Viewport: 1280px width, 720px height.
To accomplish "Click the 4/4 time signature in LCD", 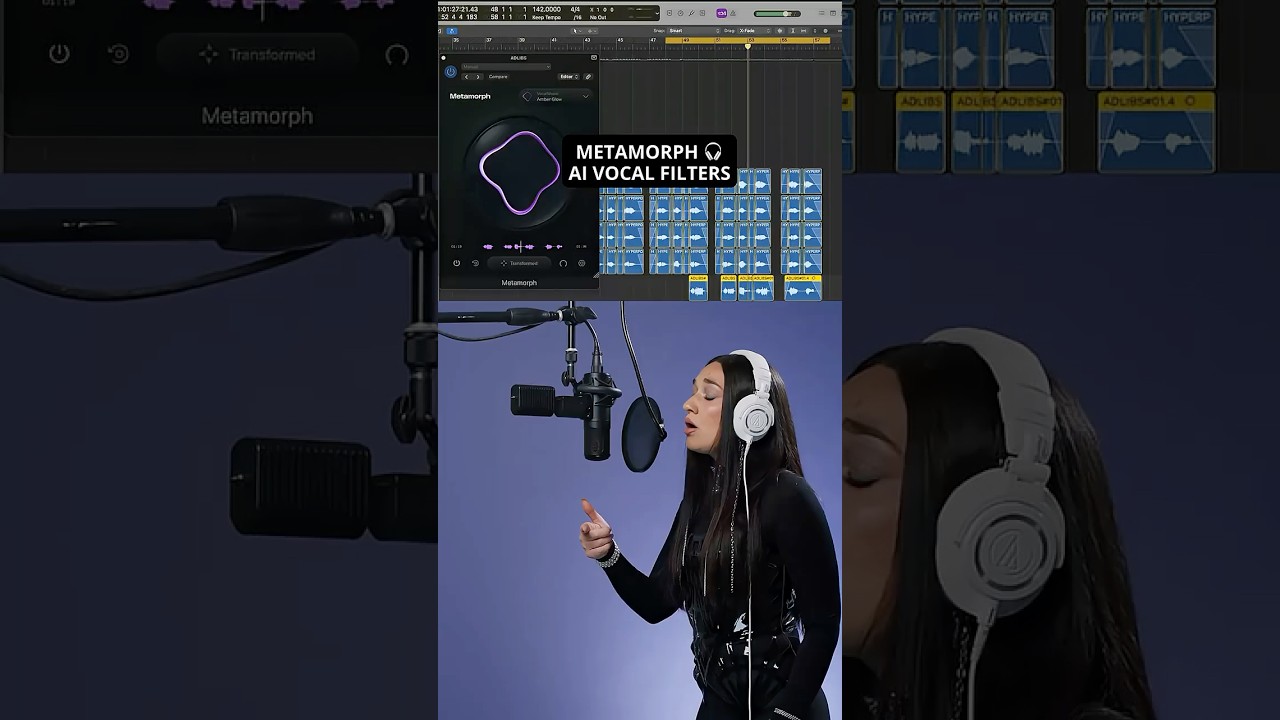I will 575,10.
